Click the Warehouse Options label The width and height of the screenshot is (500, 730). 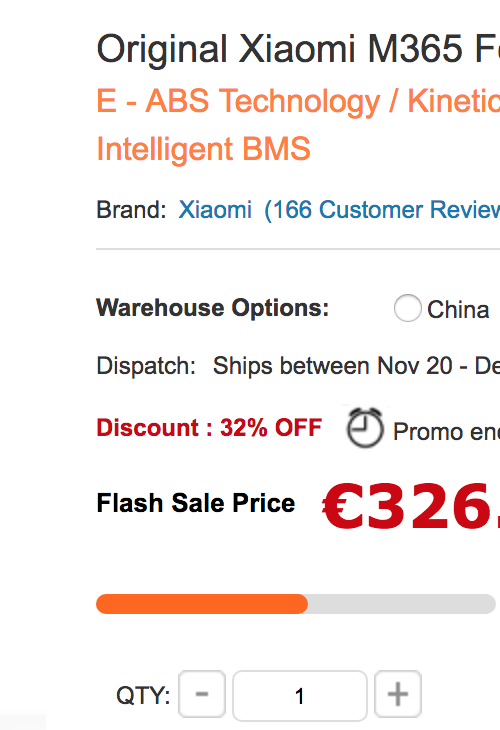[212, 308]
